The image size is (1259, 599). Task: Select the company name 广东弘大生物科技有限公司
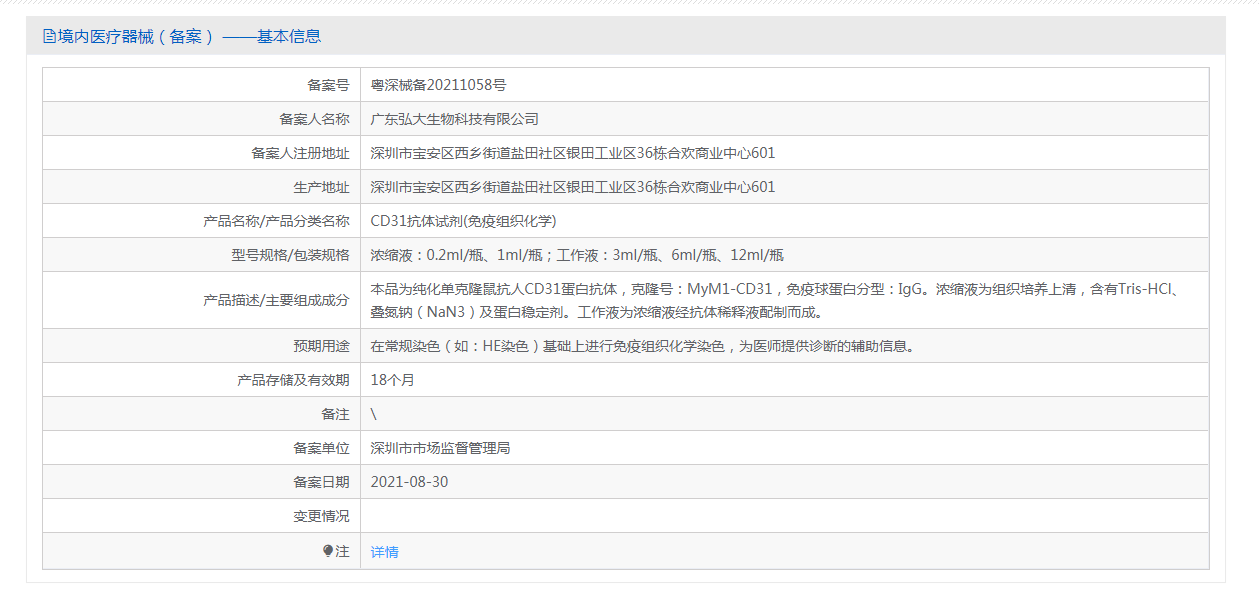(455, 119)
